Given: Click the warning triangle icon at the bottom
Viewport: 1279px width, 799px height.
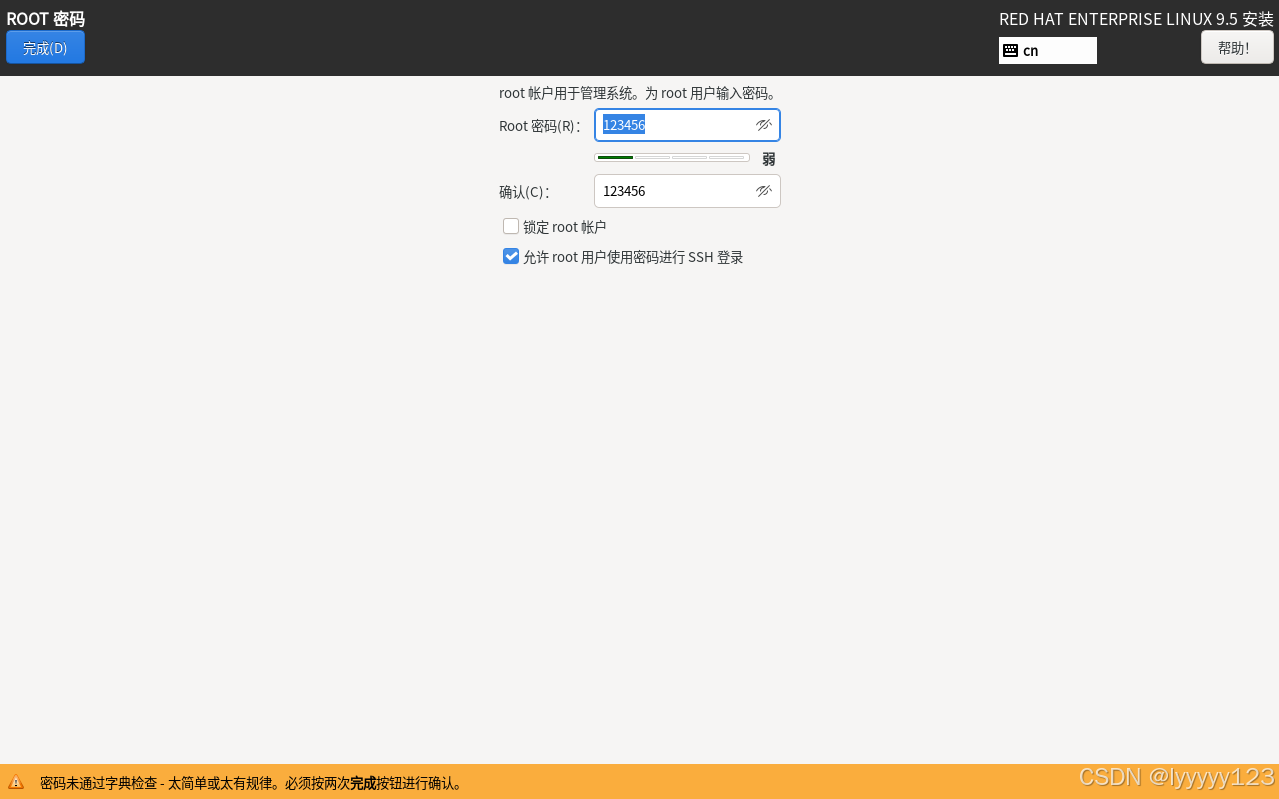Looking at the screenshot, I should tap(16, 783).
